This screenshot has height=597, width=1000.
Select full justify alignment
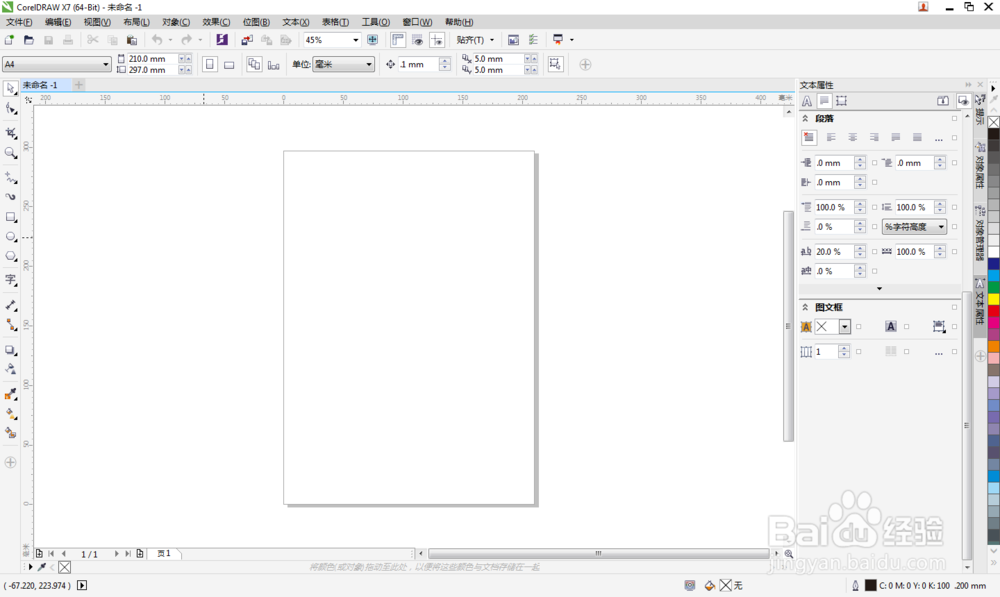[896, 137]
